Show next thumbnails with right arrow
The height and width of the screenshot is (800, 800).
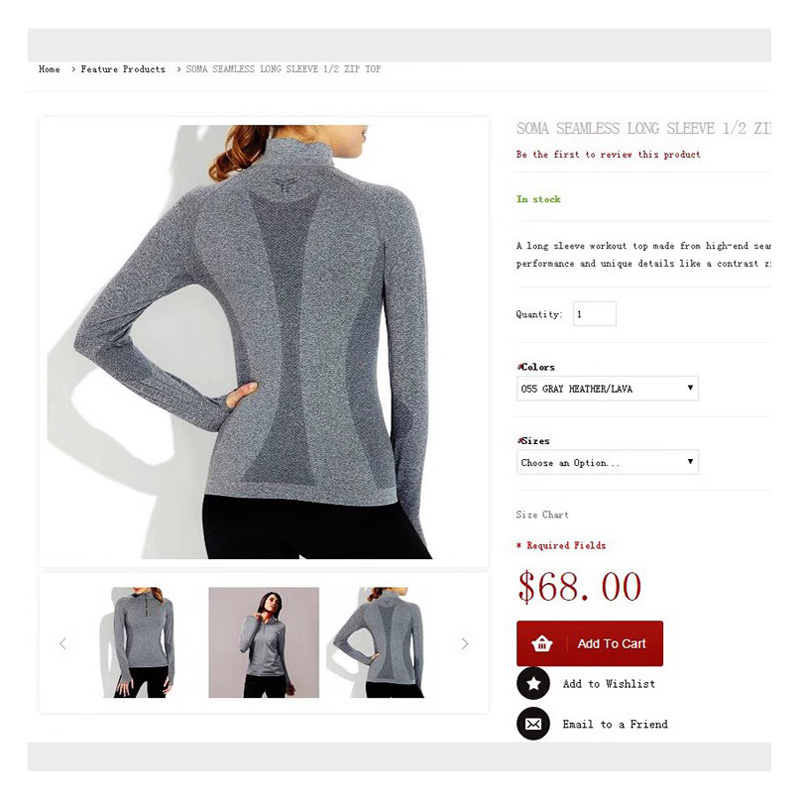(x=465, y=643)
